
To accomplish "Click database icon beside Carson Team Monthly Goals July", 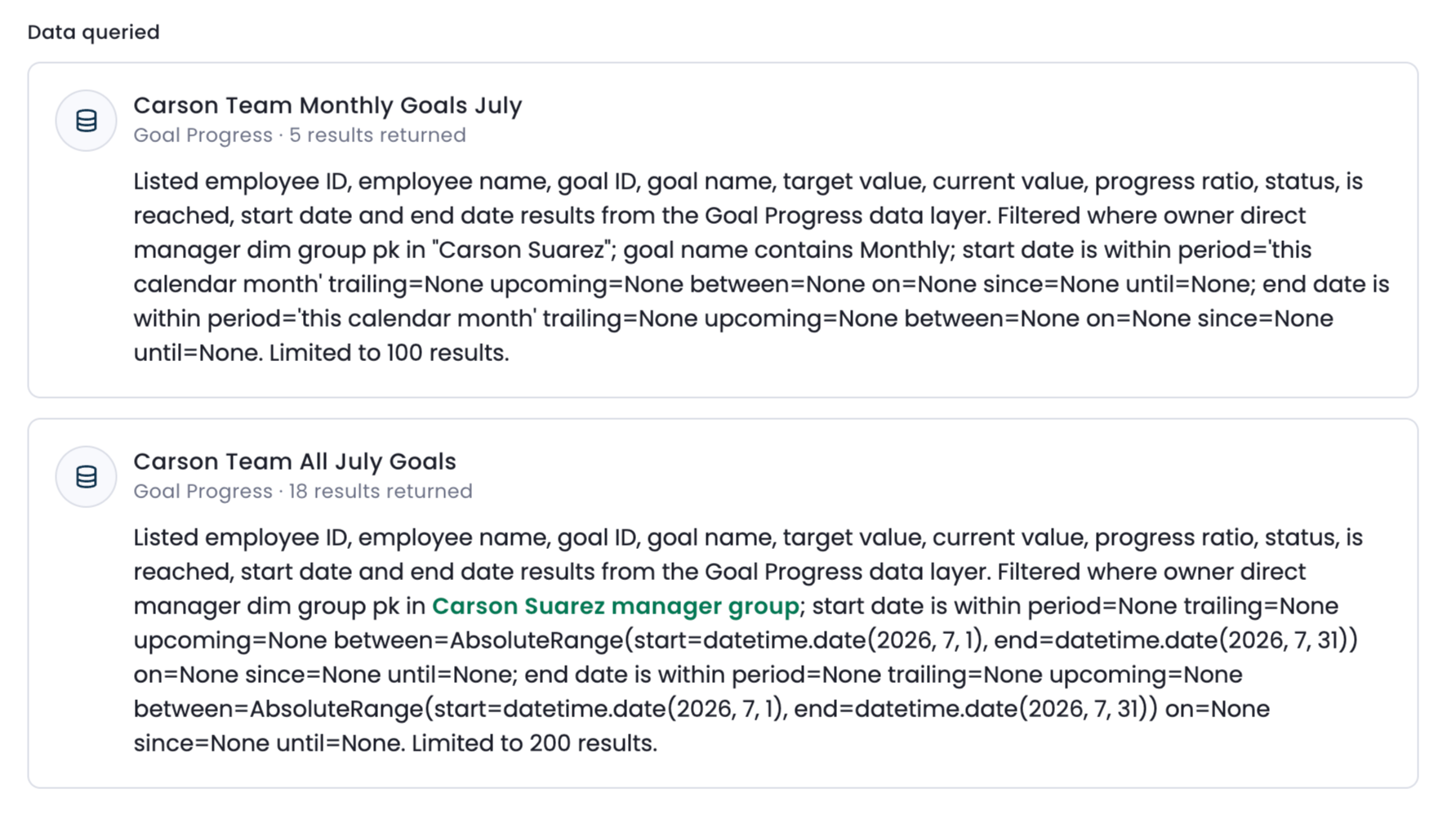I will click(87, 121).
